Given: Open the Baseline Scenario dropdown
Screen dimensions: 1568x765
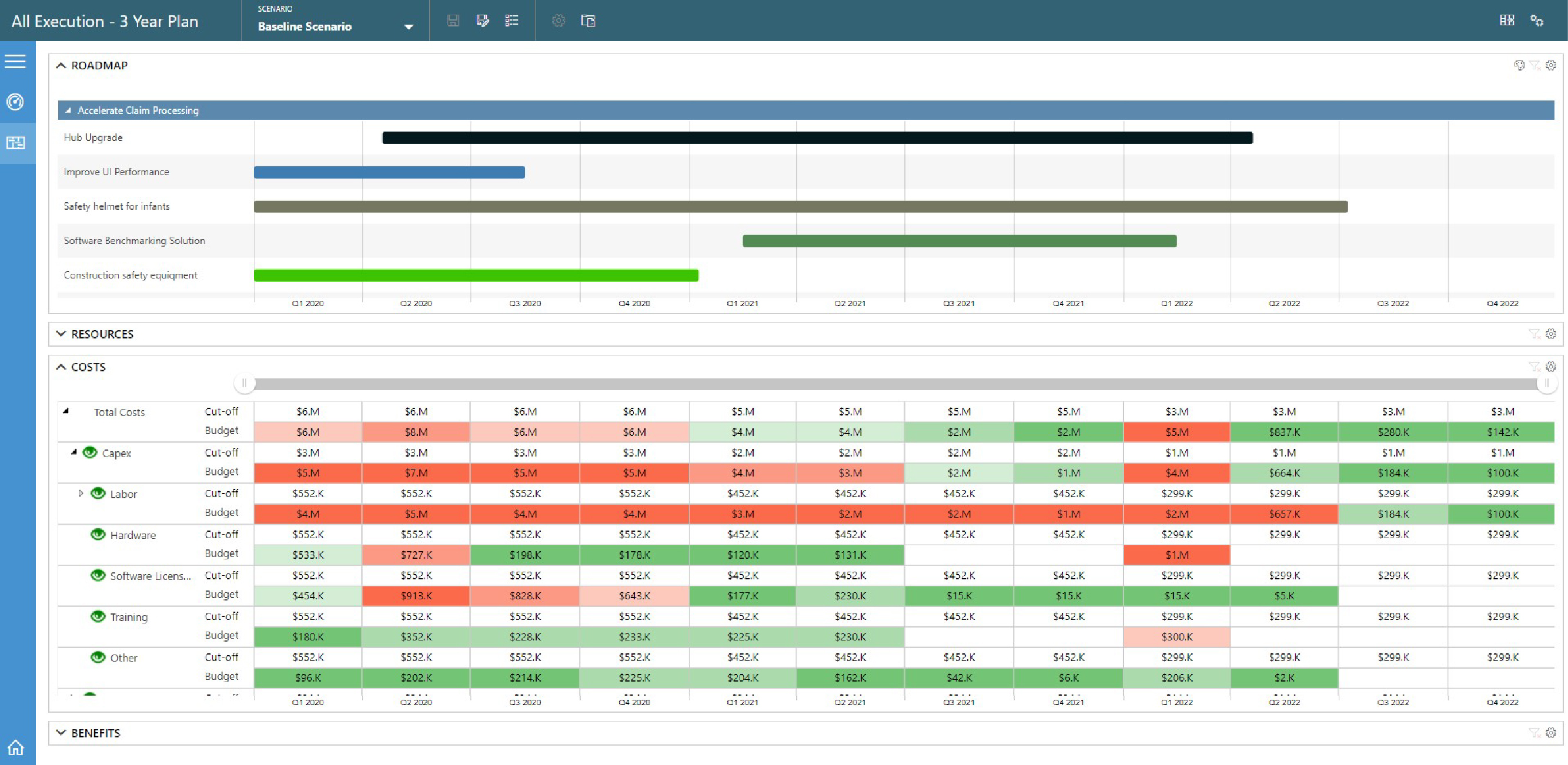Looking at the screenshot, I should [x=409, y=26].
